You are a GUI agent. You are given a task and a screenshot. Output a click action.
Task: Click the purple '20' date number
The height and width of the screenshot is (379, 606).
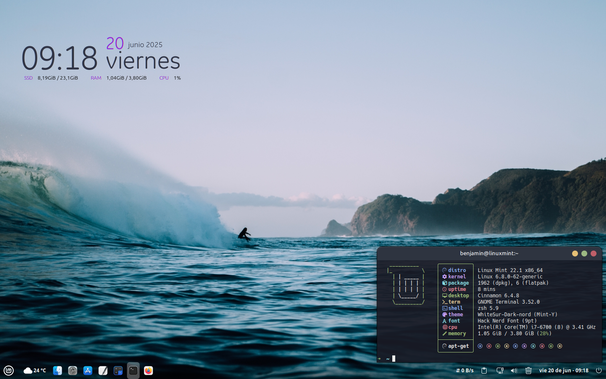click(115, 43)
